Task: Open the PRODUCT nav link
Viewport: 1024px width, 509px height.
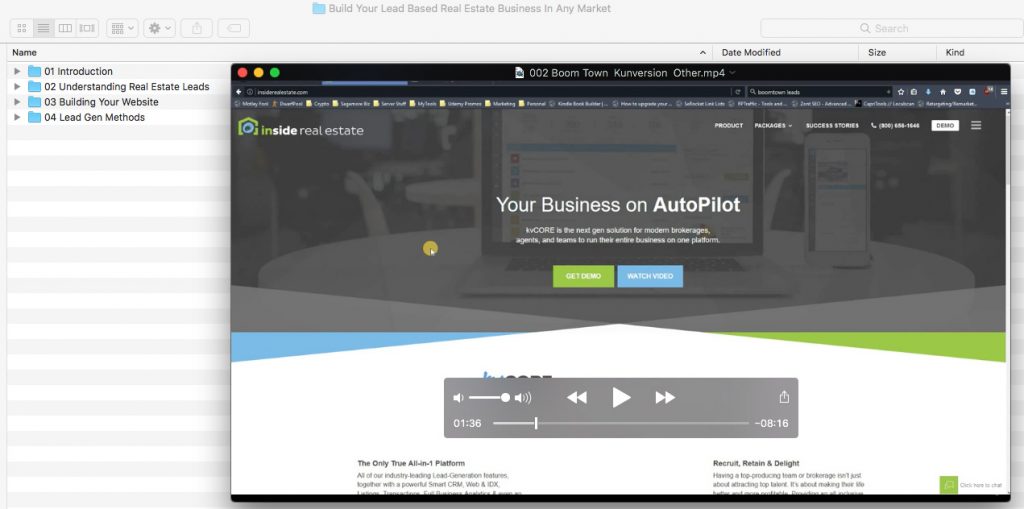Action: 728,125
